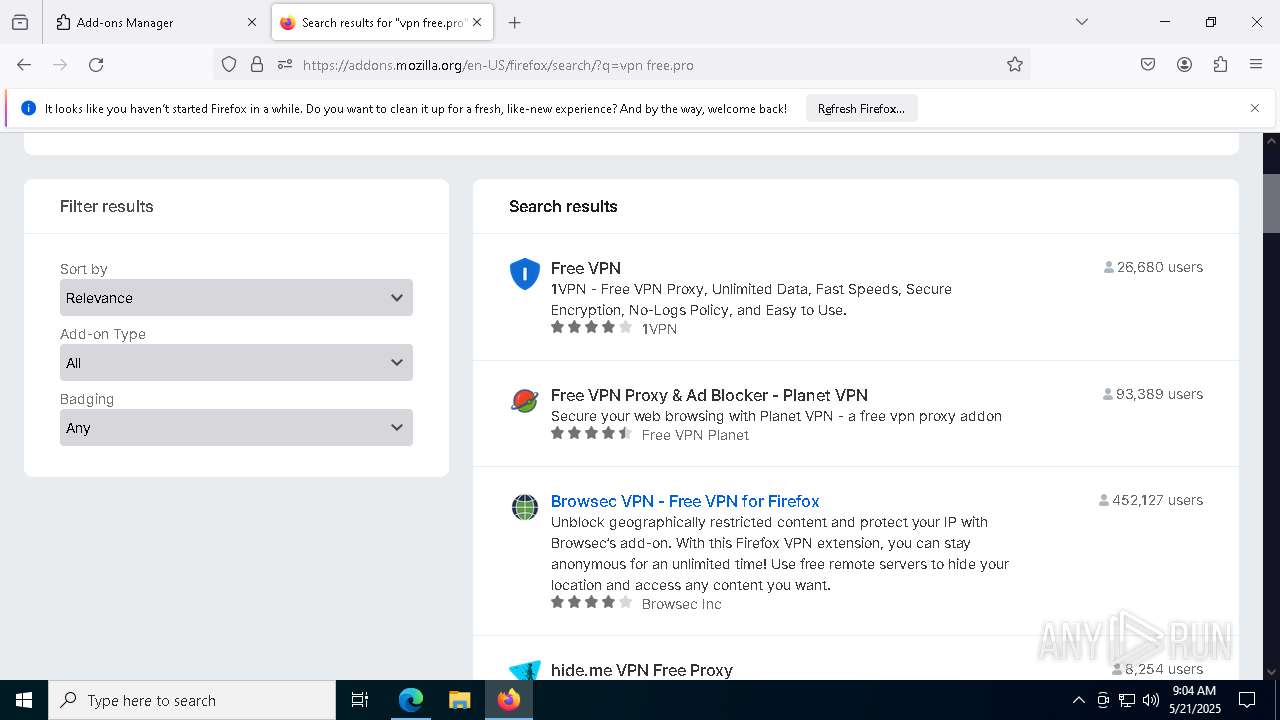Close the Add-ons Manager tab
Screen dimensions: 1280x720
click(x=251, y=22)
